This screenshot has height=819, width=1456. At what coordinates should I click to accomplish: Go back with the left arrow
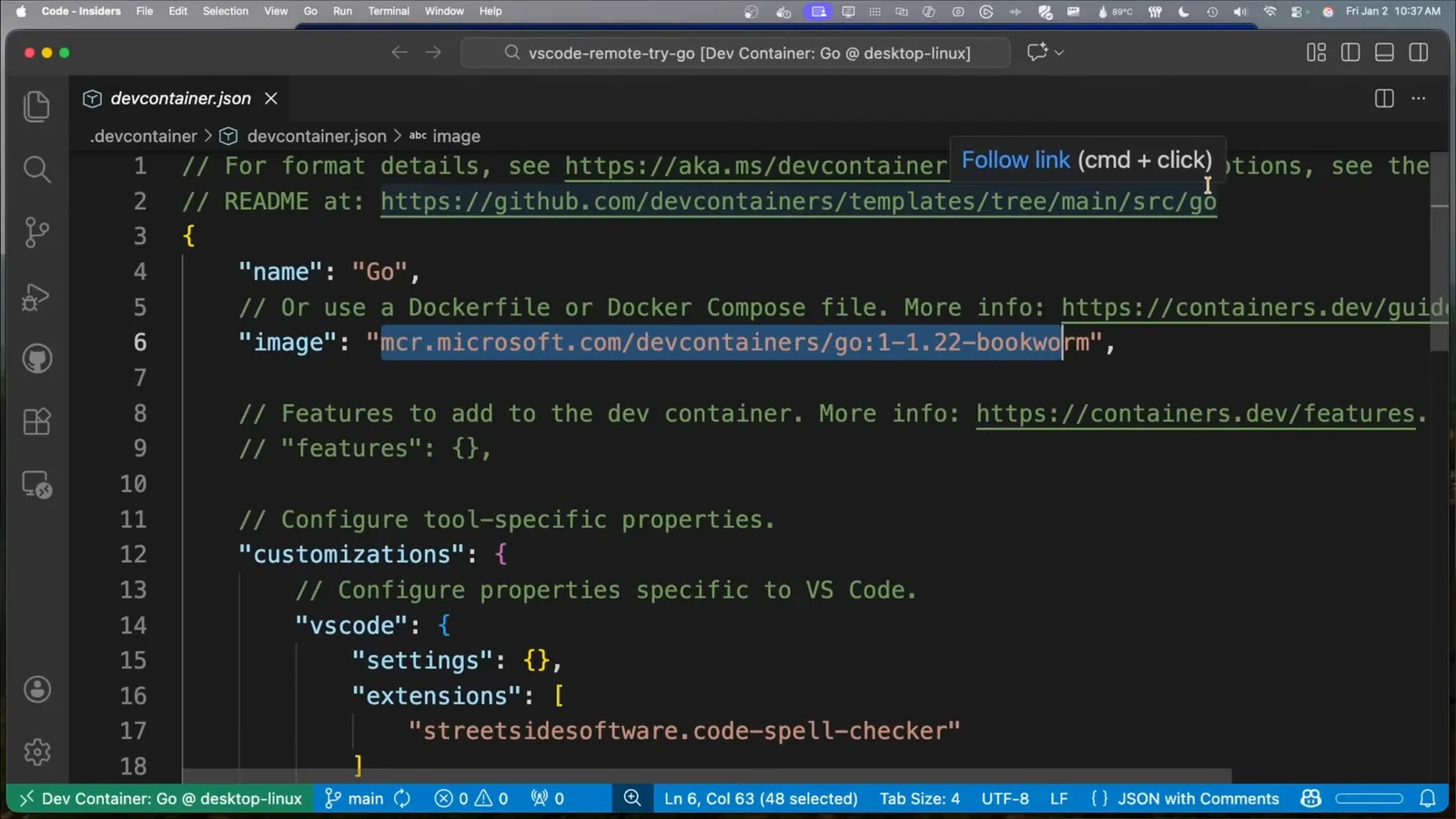pyautogui.click(x=399, y=53)
